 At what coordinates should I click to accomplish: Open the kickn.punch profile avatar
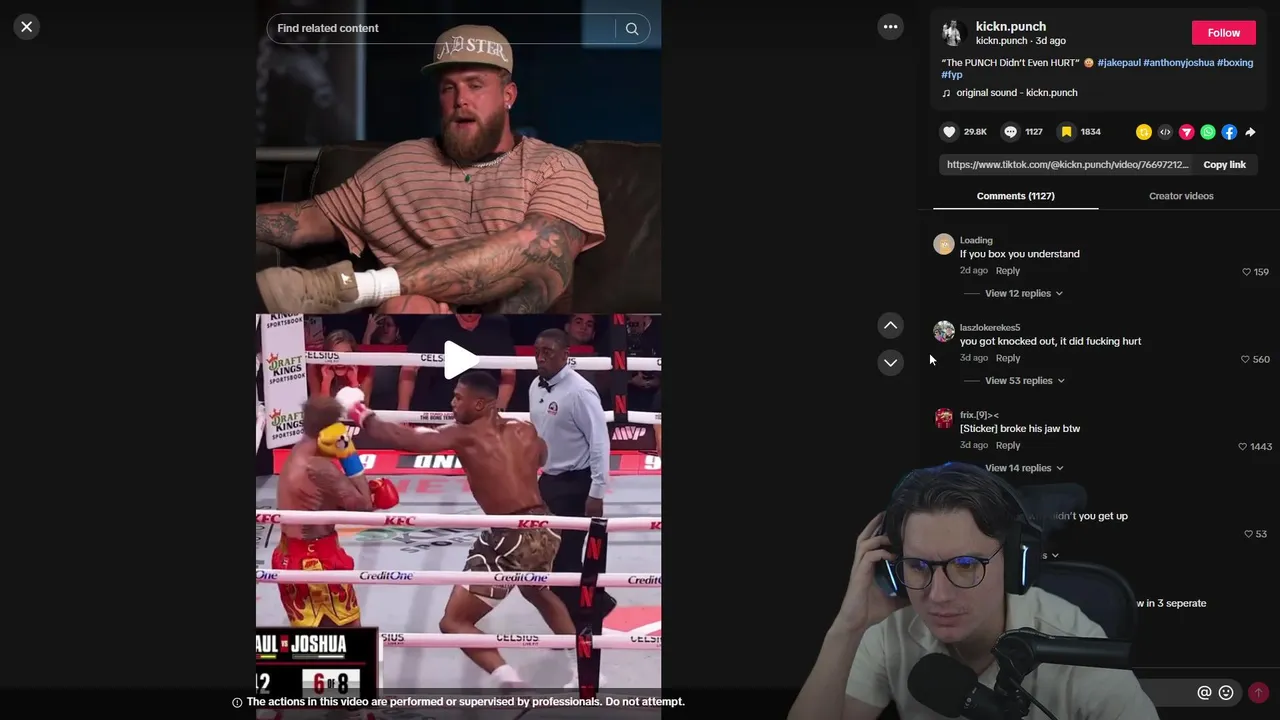952,33
